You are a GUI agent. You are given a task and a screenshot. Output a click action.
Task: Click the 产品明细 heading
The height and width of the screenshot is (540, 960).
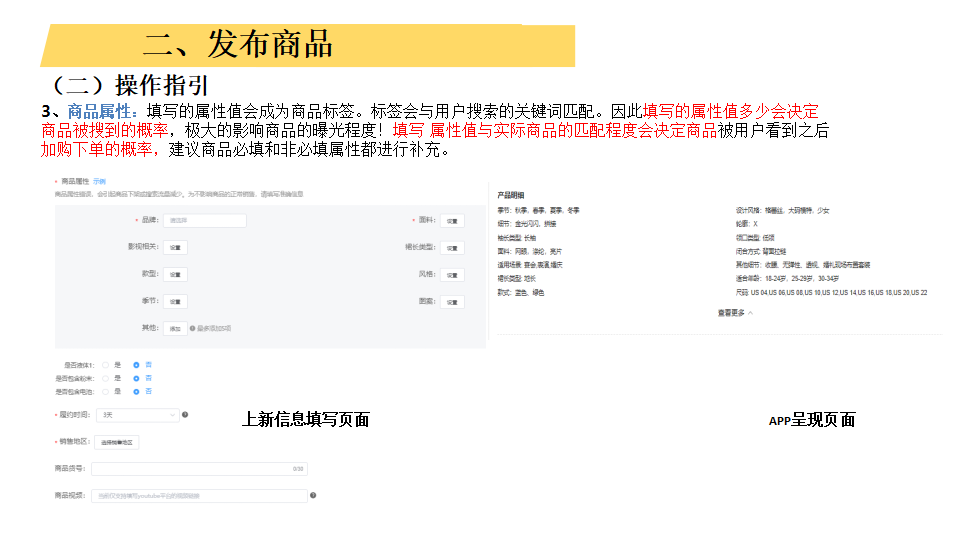click(x=511, y=195)
